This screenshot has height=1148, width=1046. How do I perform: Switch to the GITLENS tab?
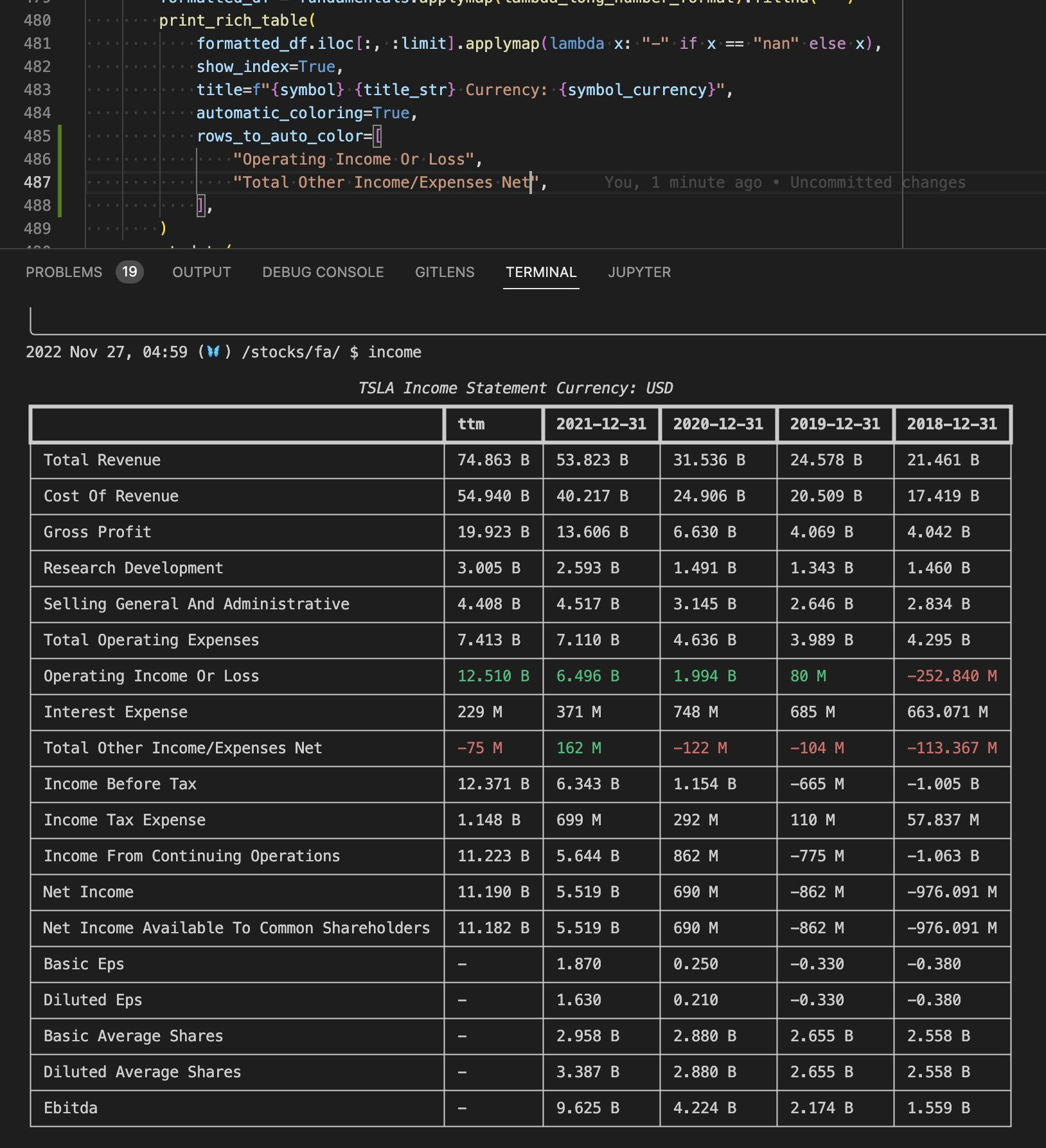[x=445, y=272]
